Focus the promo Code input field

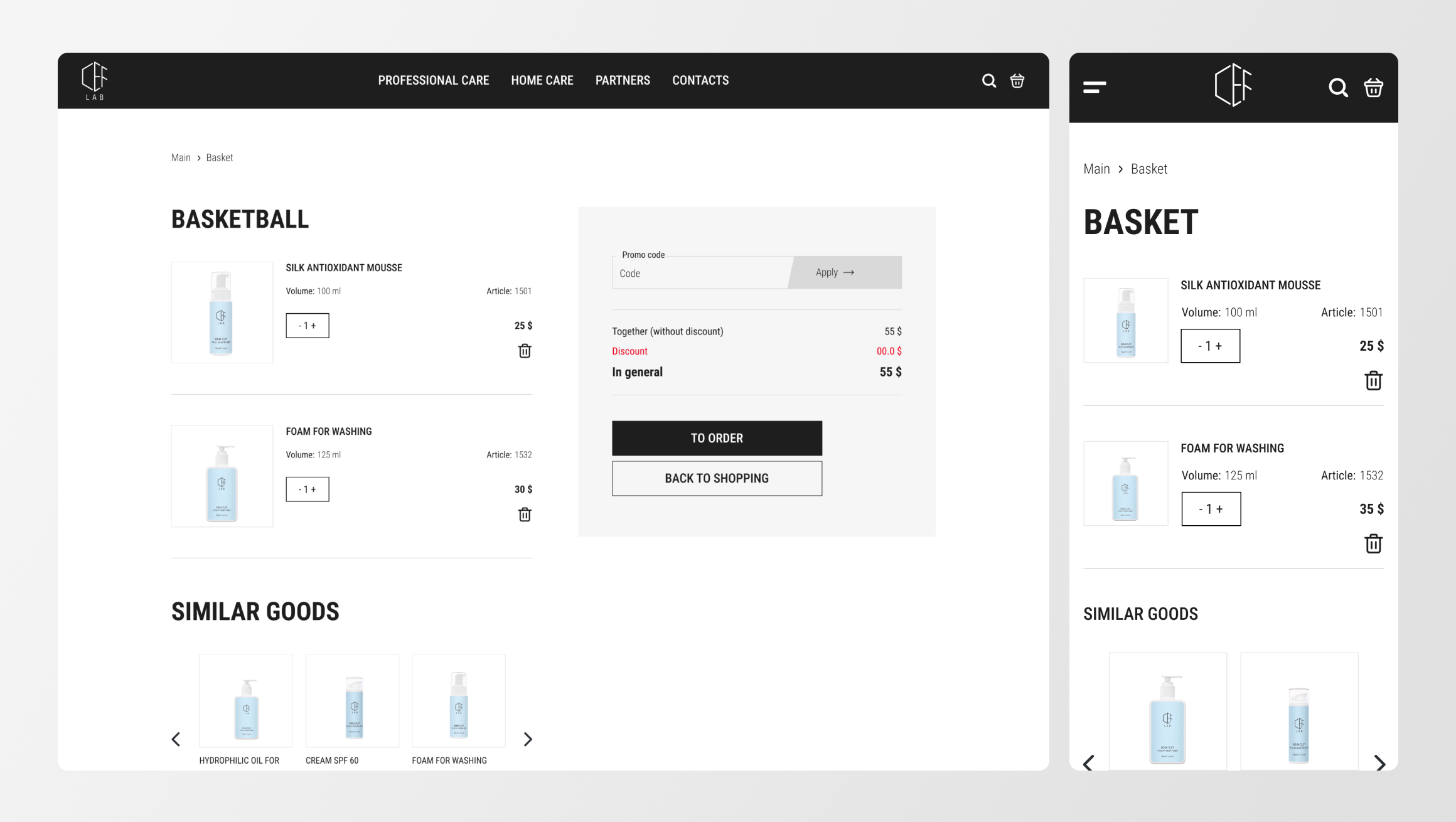[700, 273]
